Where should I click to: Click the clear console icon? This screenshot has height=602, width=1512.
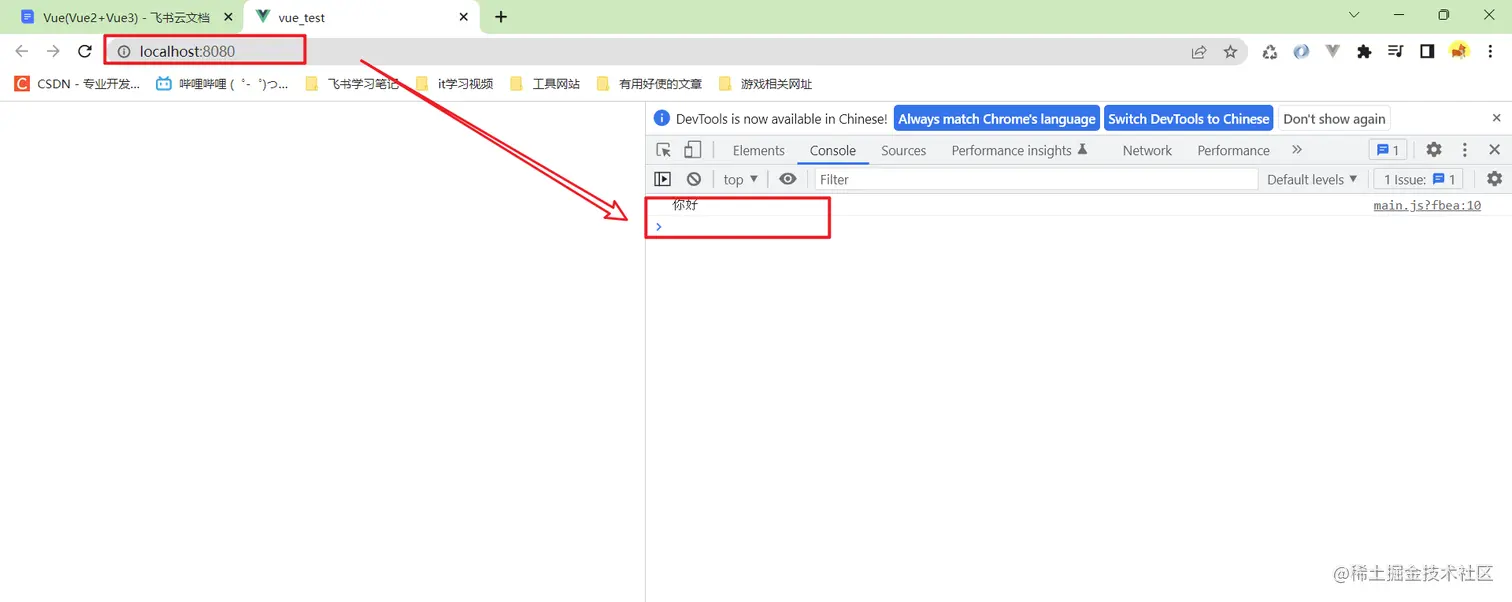pos(694,179)
